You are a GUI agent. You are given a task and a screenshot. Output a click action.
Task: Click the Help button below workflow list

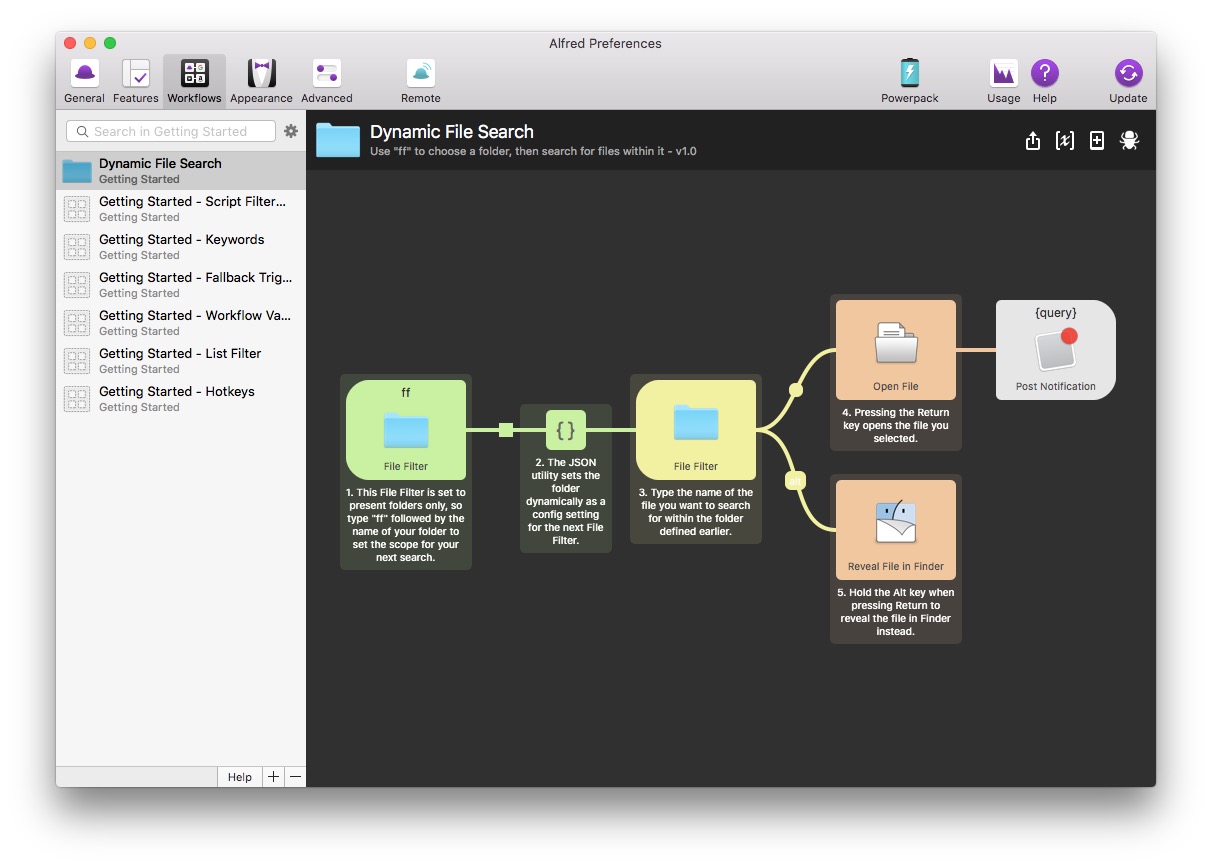(x=239, y=777)
